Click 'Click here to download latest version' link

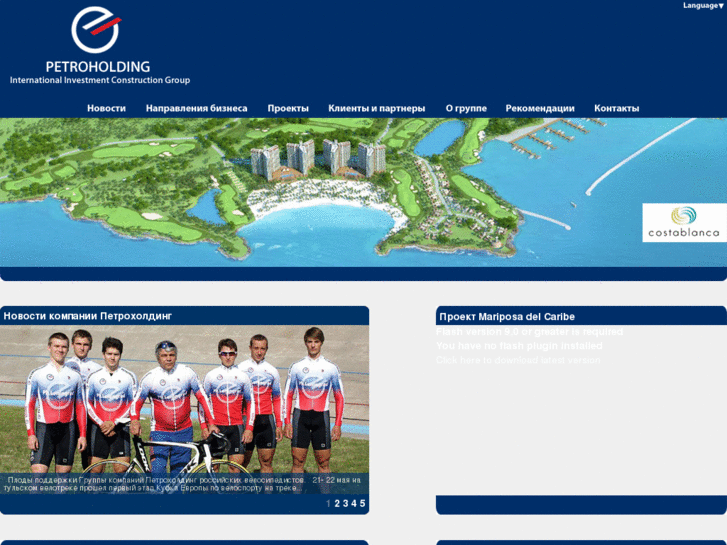[x=518, y=360]
